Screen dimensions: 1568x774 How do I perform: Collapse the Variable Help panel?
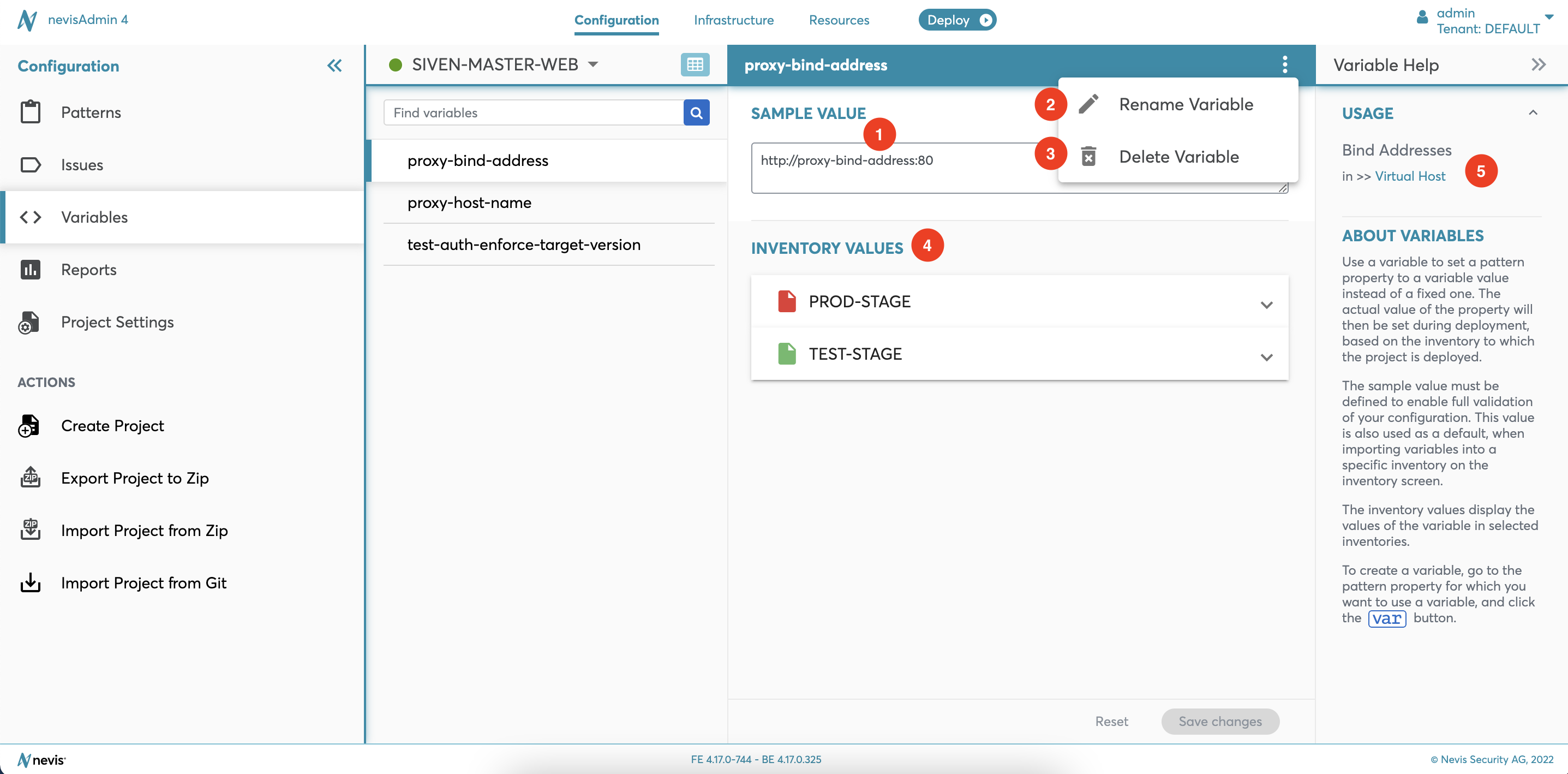1537,64
